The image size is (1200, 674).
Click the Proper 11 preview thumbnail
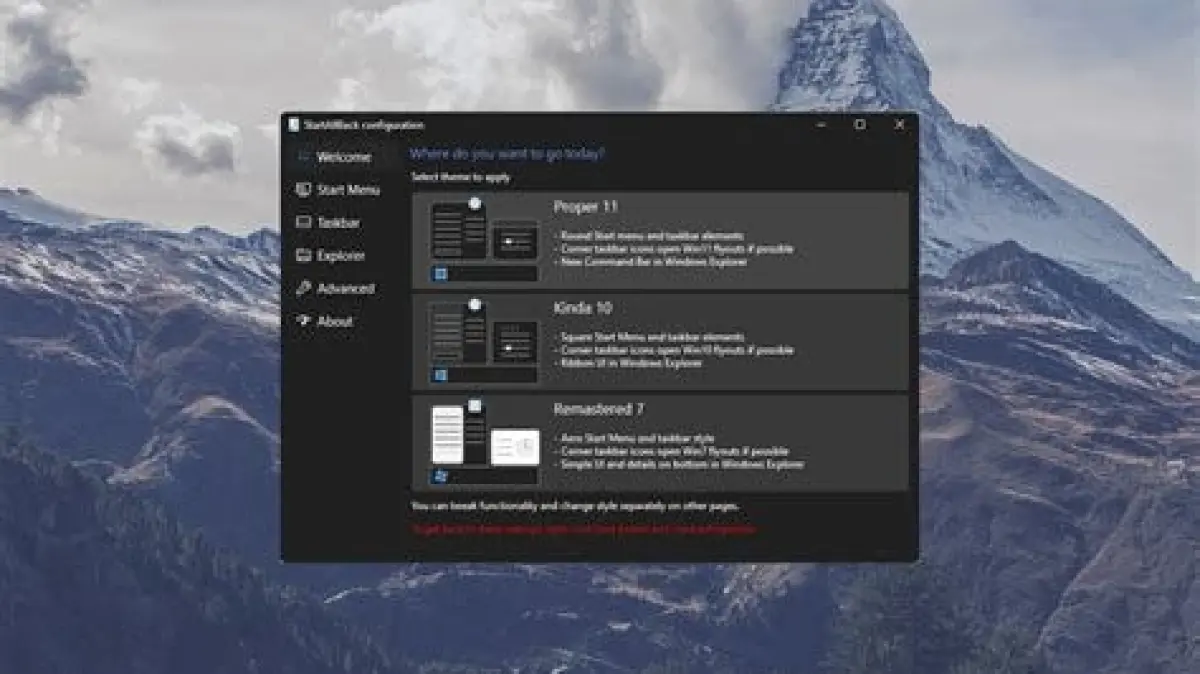point(485,240)
